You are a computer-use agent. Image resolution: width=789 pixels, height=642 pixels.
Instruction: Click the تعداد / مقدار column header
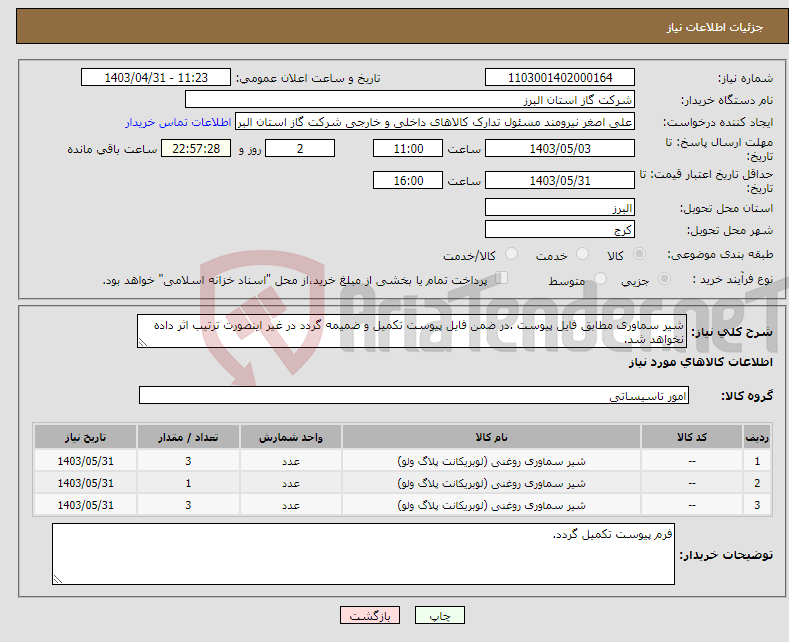point(188,437)
